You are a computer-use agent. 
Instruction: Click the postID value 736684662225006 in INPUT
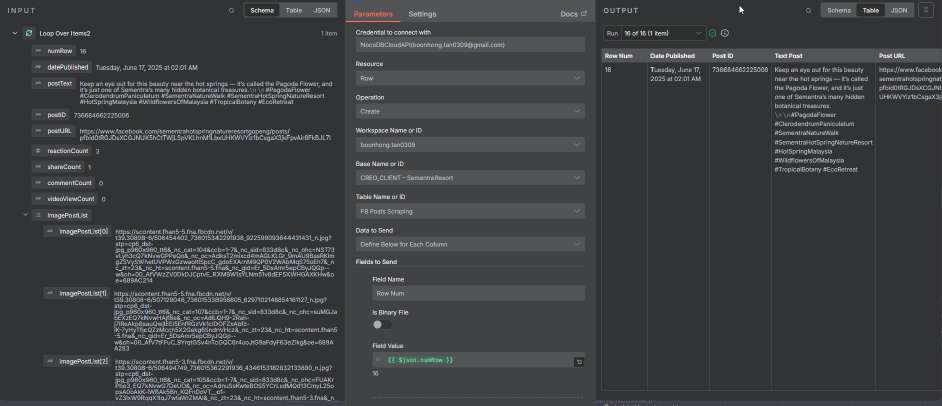pyautogui.click(x=101, y=115)
